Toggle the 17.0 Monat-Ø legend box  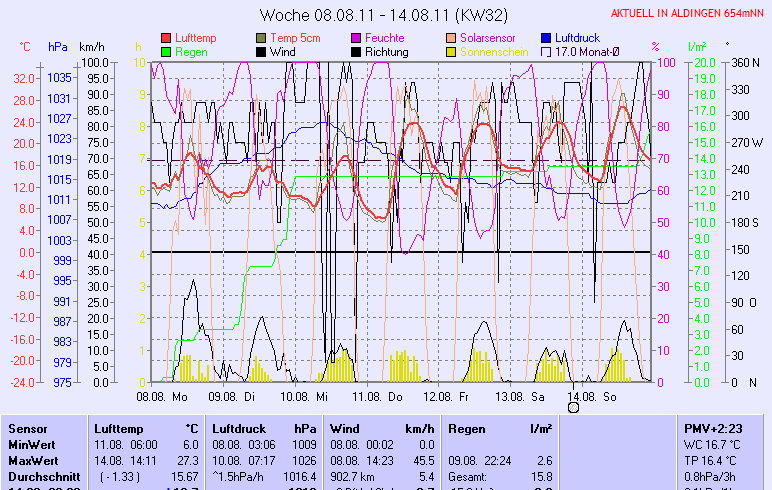pyautogui.click(x=547, y=51)
